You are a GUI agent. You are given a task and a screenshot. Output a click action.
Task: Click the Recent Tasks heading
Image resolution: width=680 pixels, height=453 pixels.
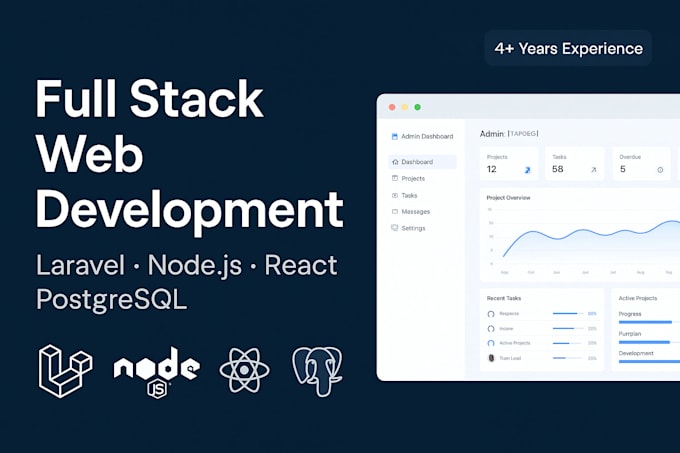[x=503, y=298]
